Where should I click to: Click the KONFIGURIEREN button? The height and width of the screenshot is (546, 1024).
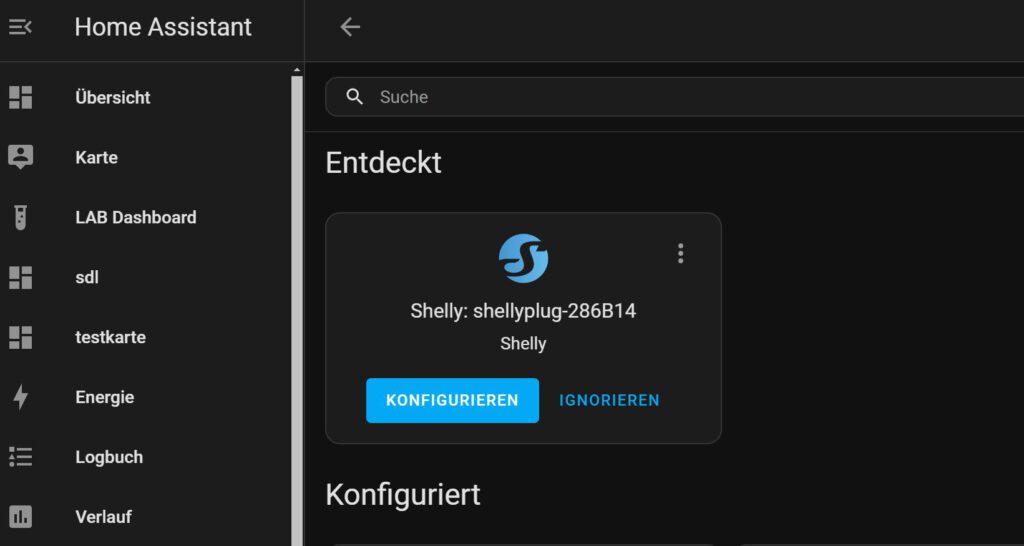453,400
